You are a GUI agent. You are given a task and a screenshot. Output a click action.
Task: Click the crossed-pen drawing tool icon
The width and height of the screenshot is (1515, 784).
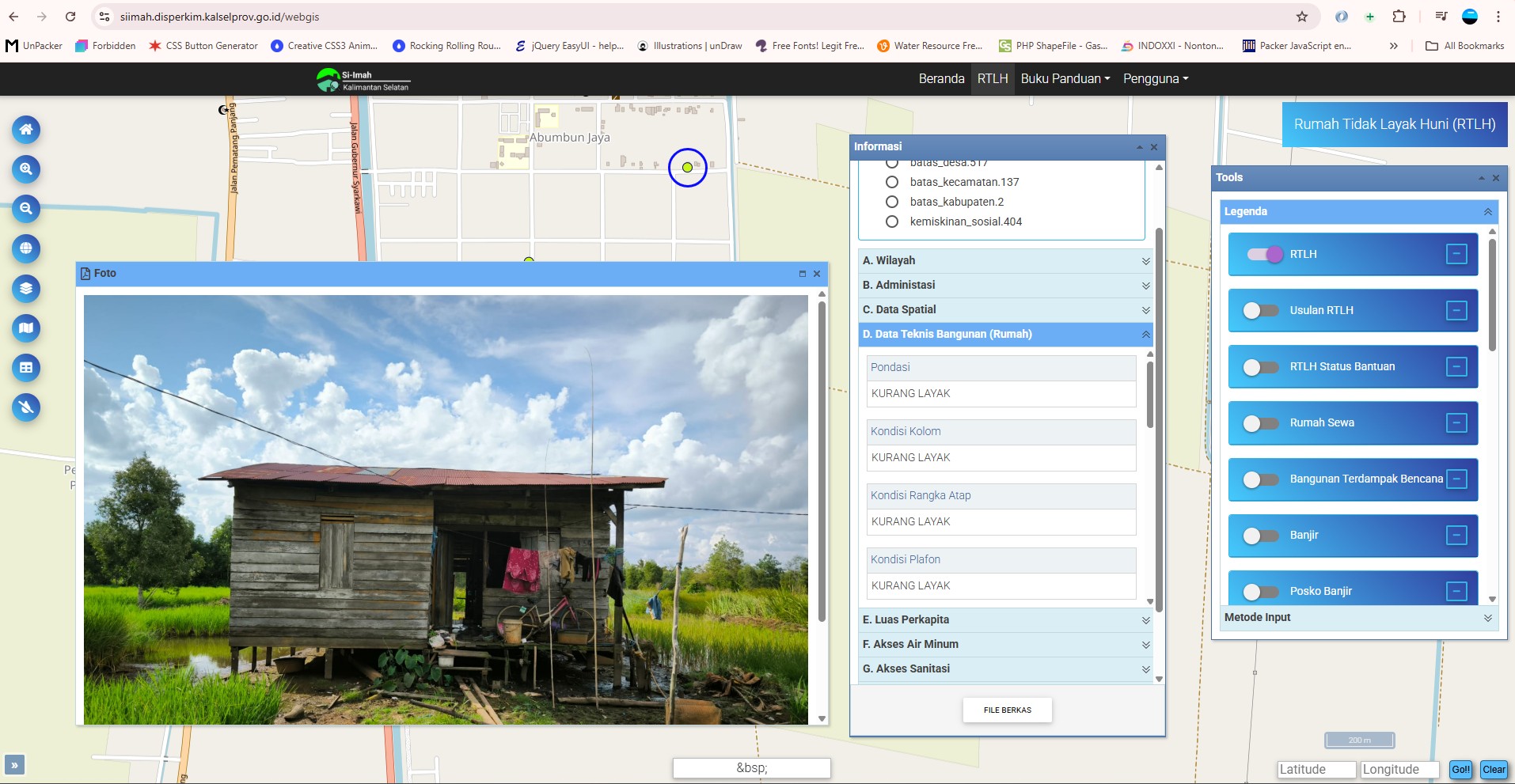click(x=25, y=407)
